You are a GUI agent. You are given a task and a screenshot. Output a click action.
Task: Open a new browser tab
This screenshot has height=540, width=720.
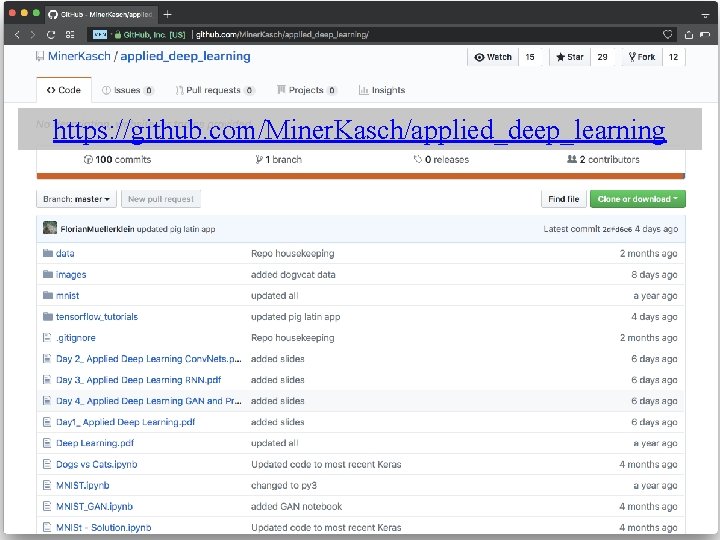pyautogui.click(x=168, y=15)
